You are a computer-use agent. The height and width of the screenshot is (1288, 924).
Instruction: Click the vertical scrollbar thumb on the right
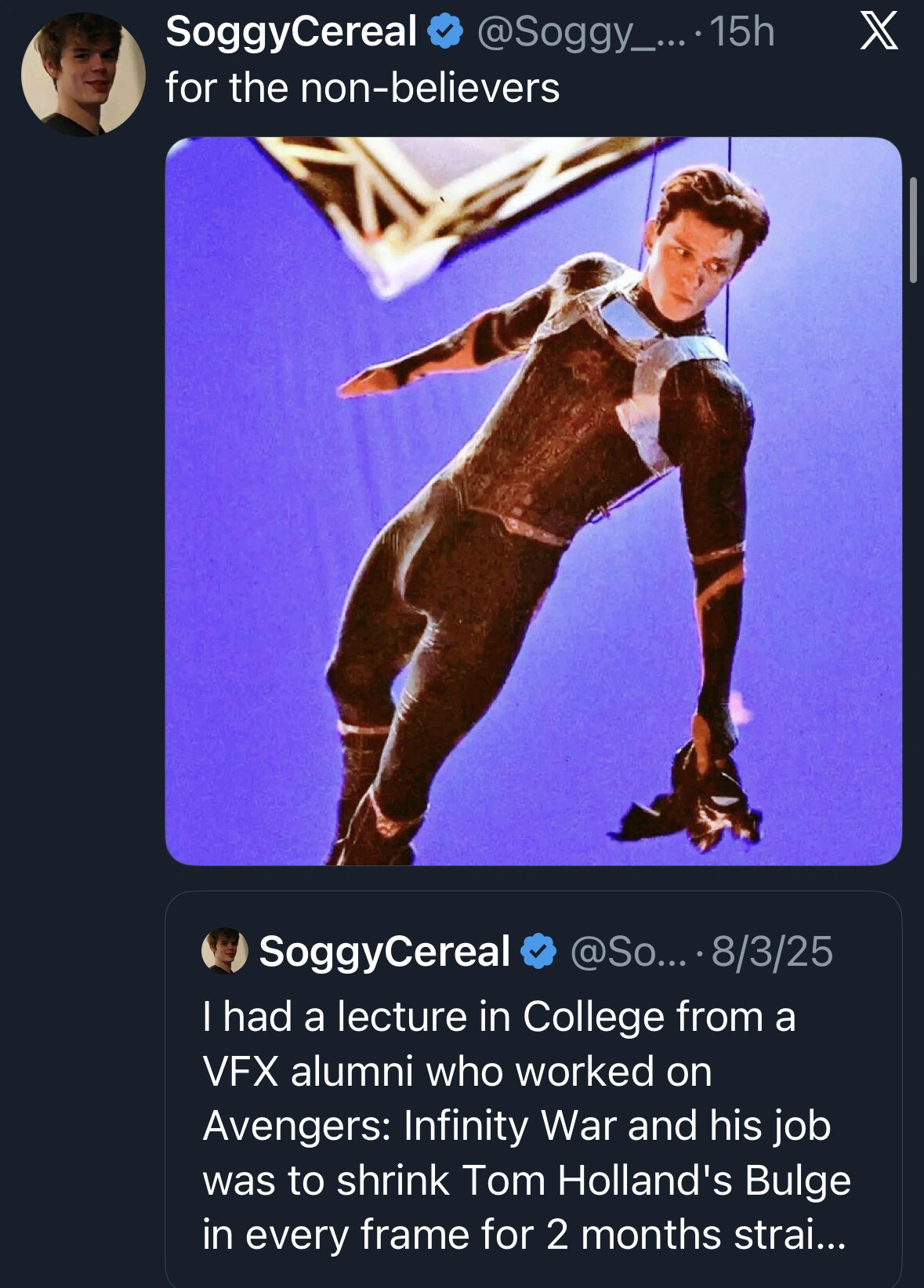point(912,229)
